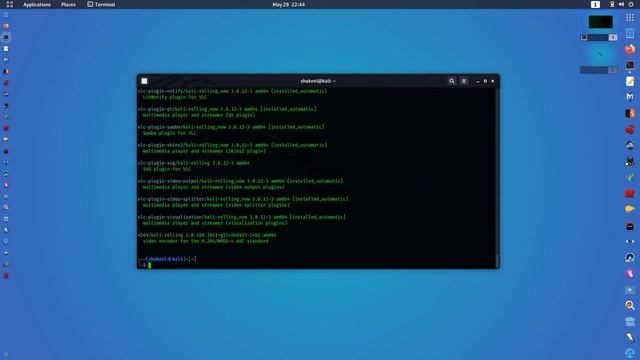Open the sound volume indicator in the top bar
640x360 pixels.
[x=621, y=4]
